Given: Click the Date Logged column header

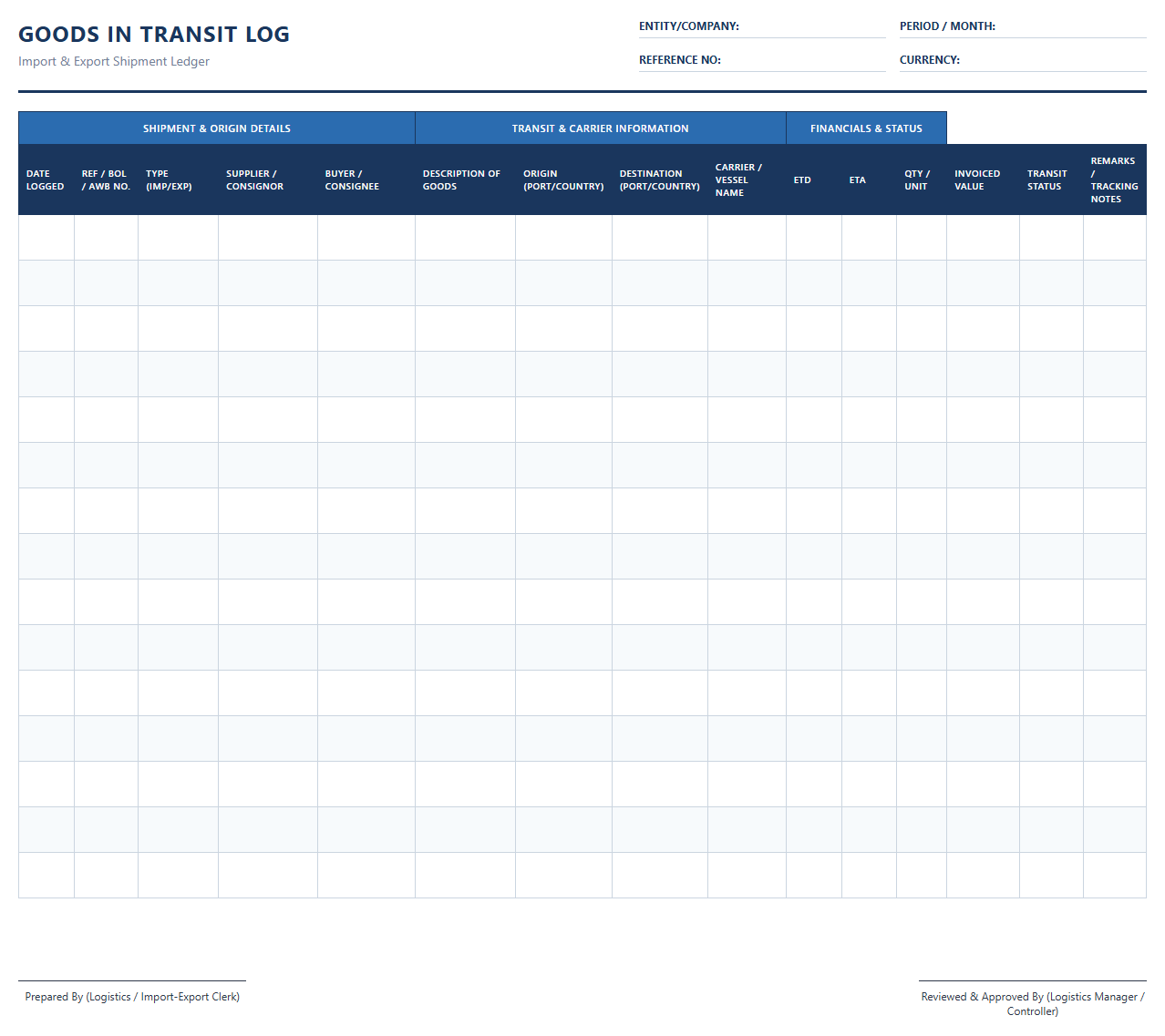Looking at the screenshot, I should pyautogui.click(x=46, y=180).
